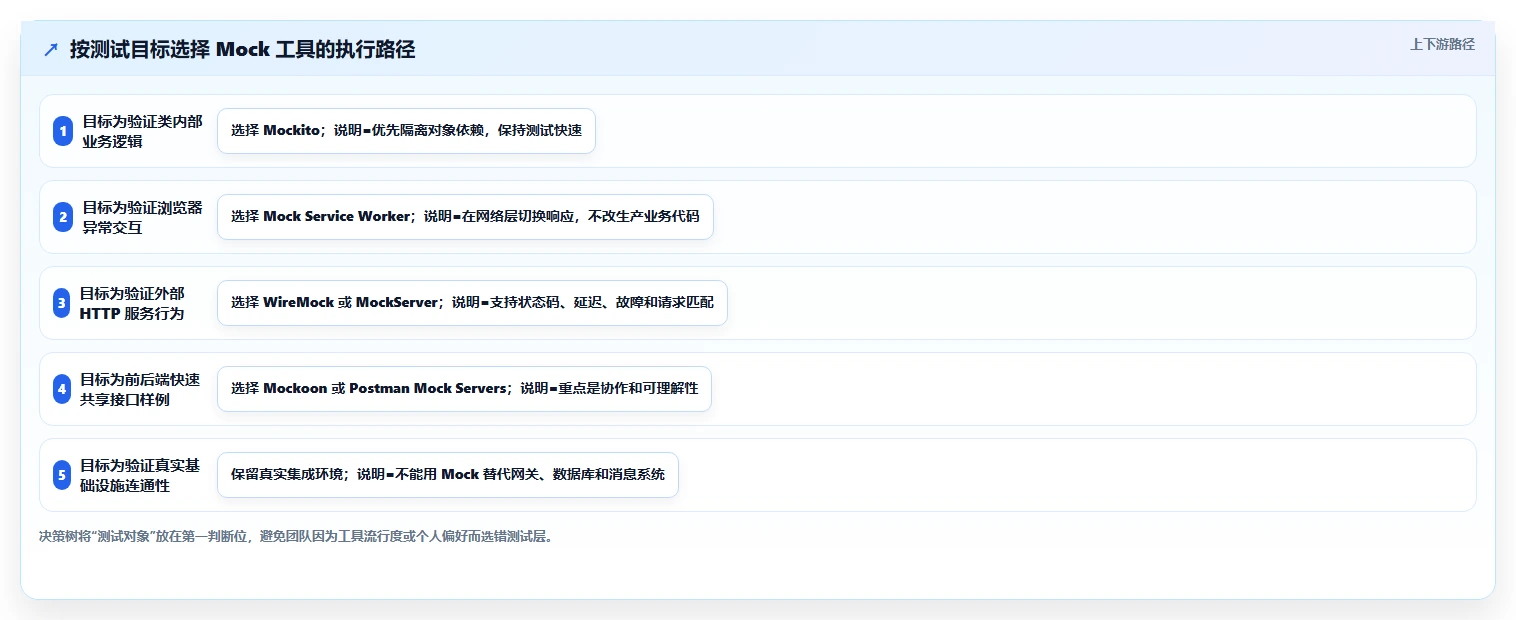Click the title 按测试目标选择 Mock 工具的执行路径
The height and width of the screenshot is (620, 1516).
(x=242, y=49)
